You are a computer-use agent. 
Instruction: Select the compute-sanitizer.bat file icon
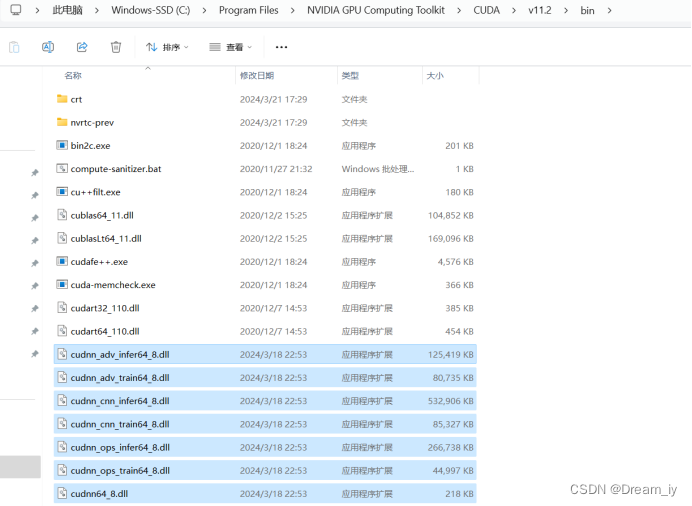62,169
